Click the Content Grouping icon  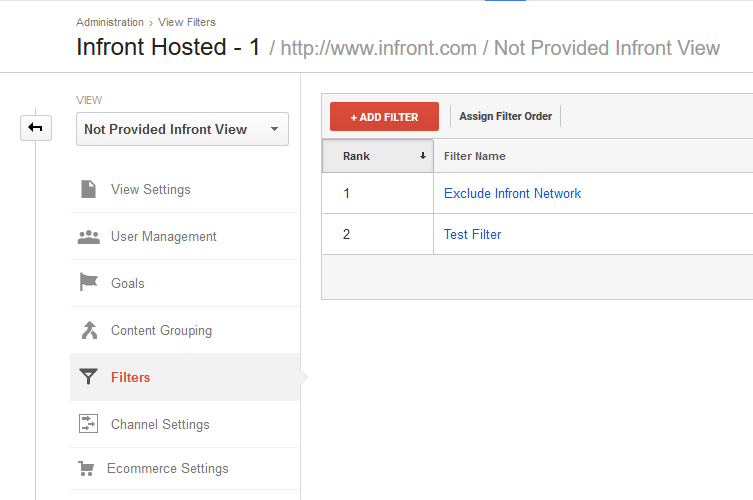pyautogui.click(x=89, y=330)
